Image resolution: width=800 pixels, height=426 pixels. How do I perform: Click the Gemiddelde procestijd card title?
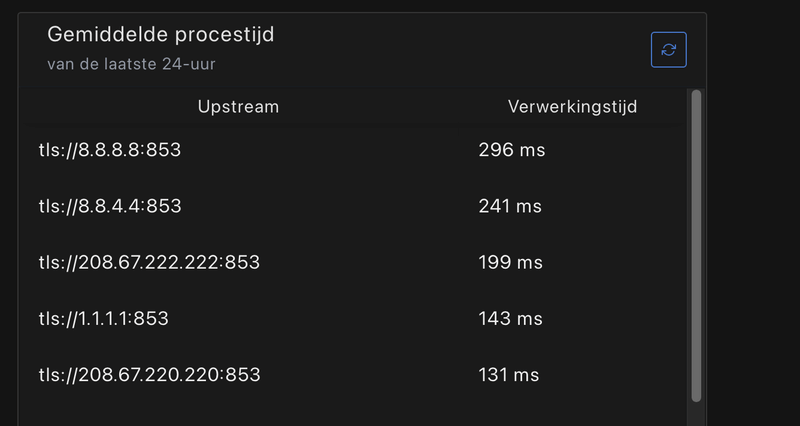[x=161, y=35]
